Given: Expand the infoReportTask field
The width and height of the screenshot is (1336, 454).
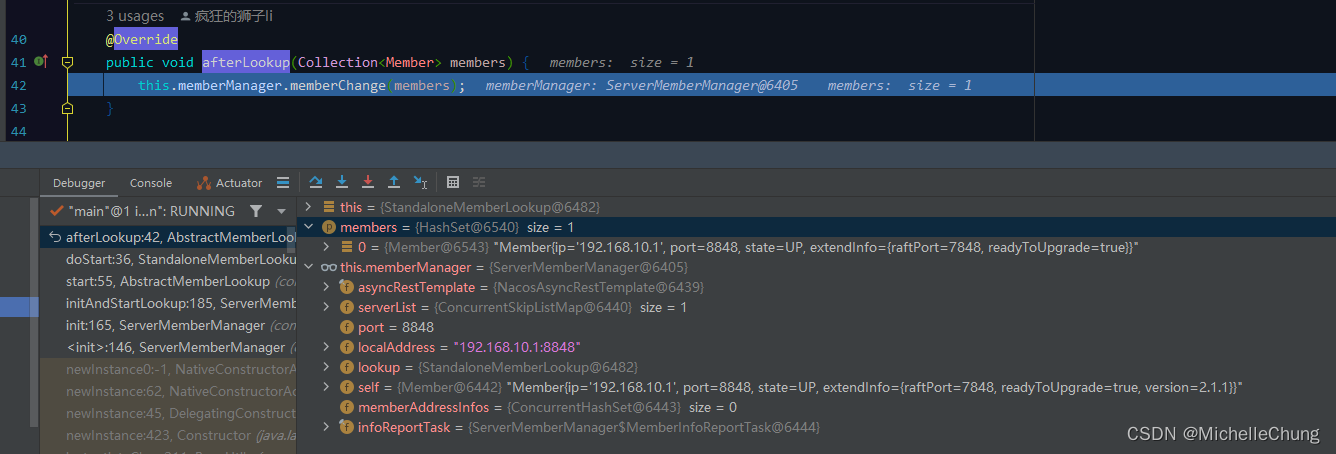Looking at the screenshot, I should 327,427.
